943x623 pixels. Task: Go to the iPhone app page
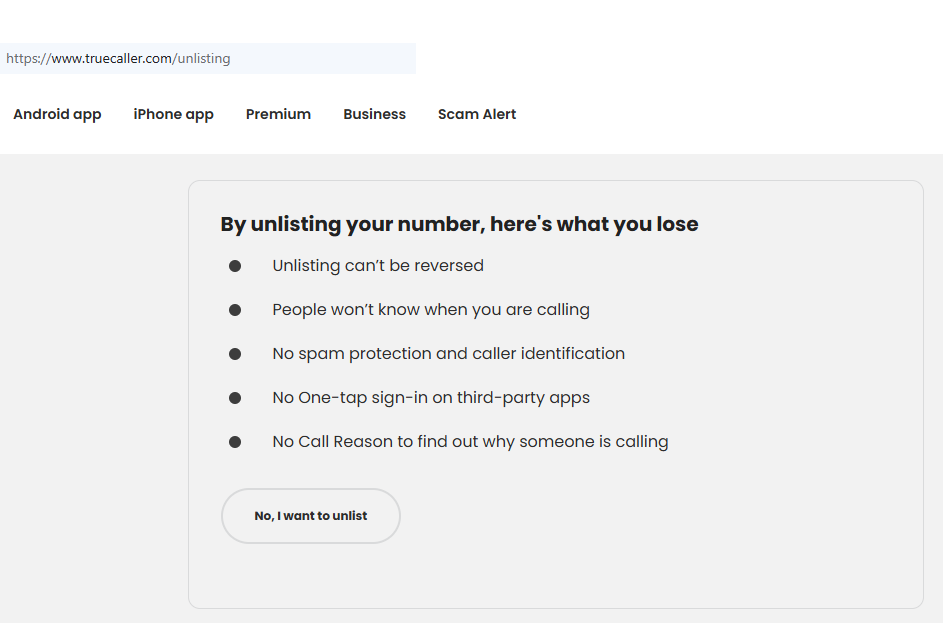click(x=173, y=114)
